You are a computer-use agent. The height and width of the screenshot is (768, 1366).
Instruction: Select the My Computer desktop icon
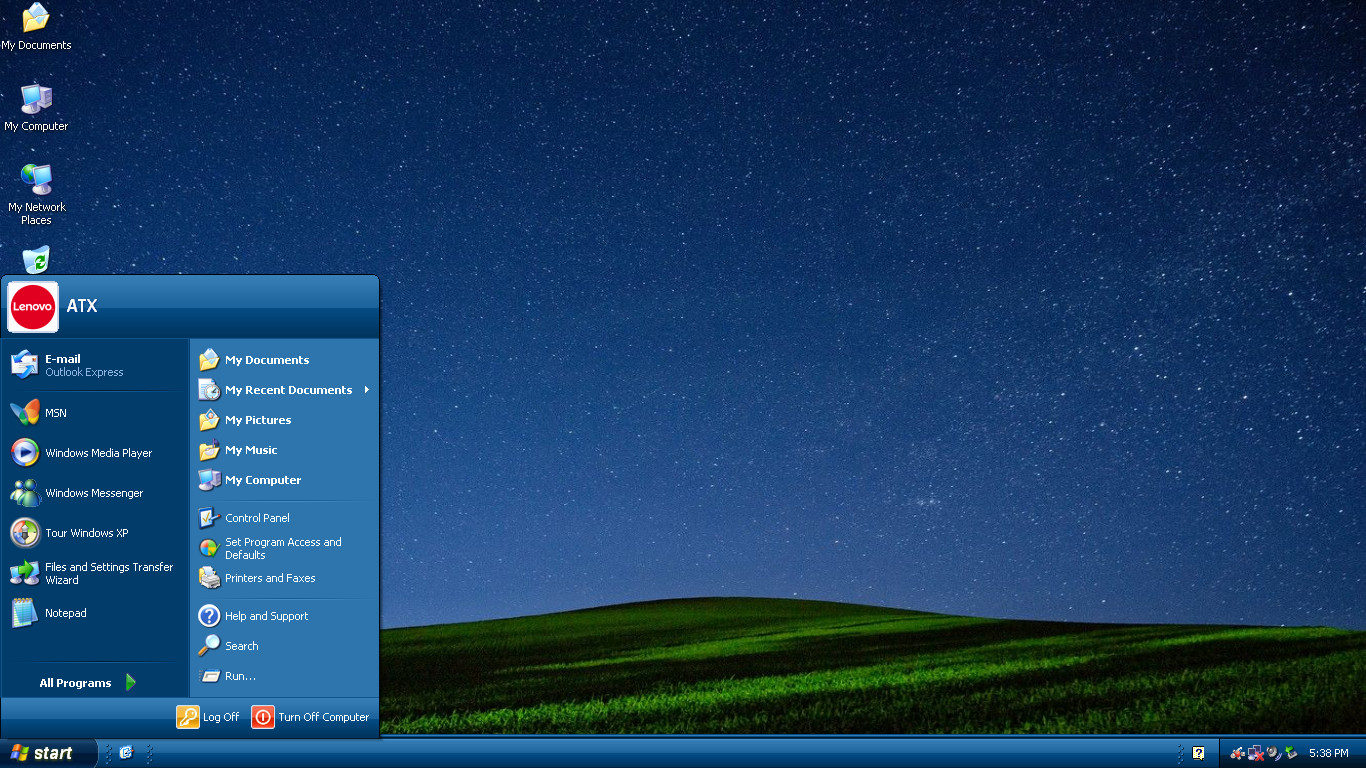click(x=36, y=108)
